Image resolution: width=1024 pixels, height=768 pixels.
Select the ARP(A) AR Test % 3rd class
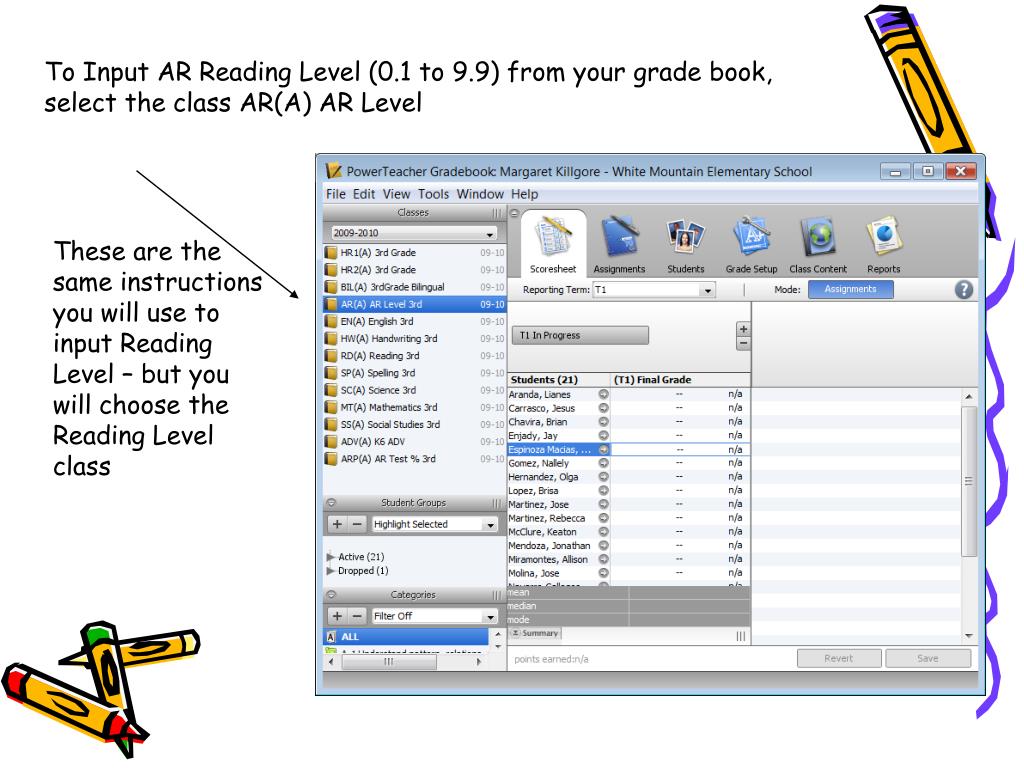(415, 459)
